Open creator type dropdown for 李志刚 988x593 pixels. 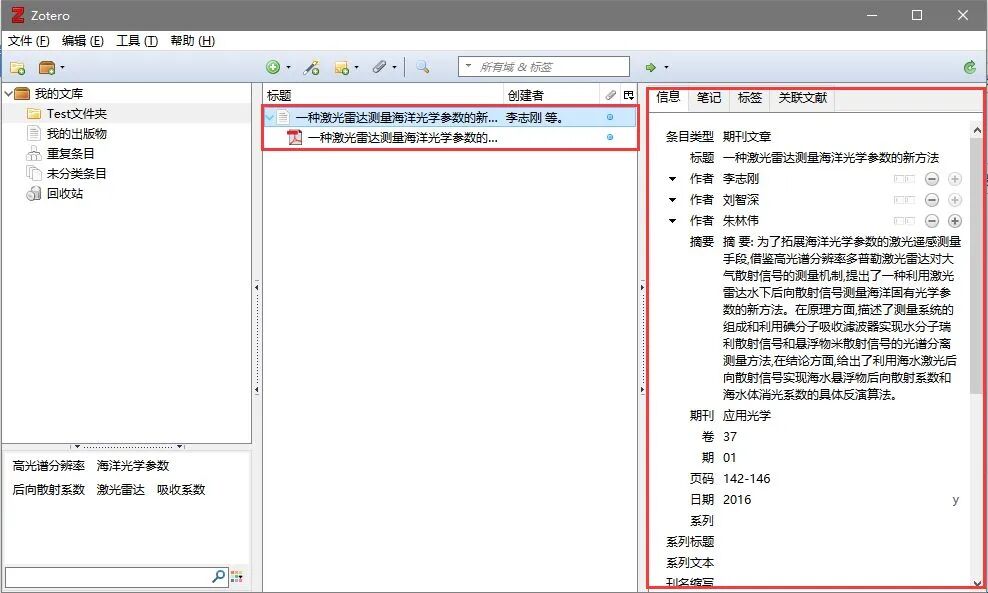672,179
